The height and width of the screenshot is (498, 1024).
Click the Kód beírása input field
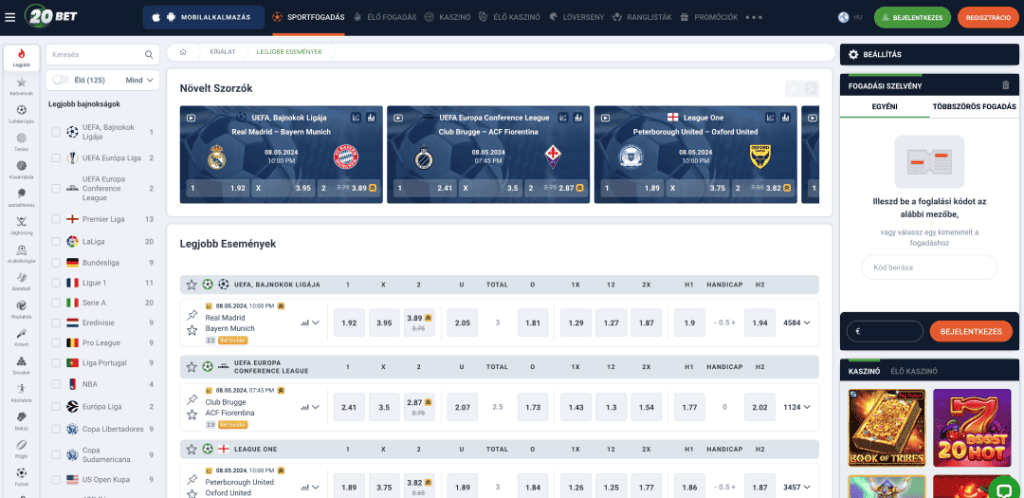[x=930, y=267]
